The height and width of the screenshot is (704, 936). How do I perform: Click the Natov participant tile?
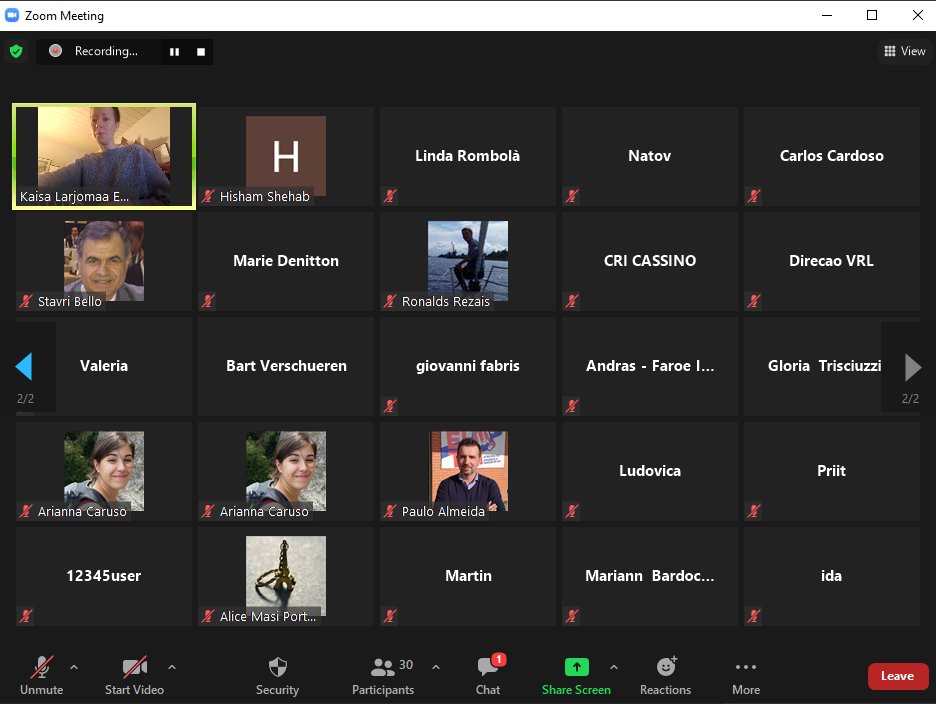(649, 156)
